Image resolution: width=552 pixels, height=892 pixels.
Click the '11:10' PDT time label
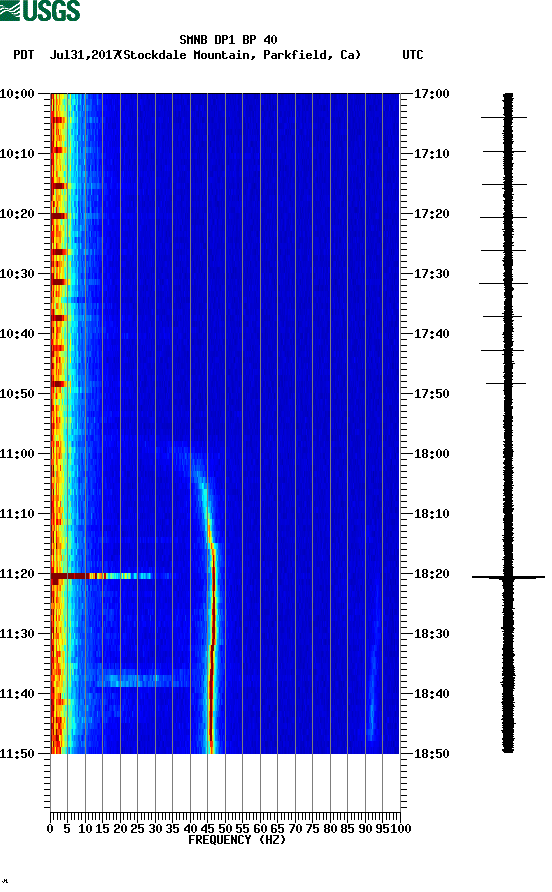(x=17, y=514)
